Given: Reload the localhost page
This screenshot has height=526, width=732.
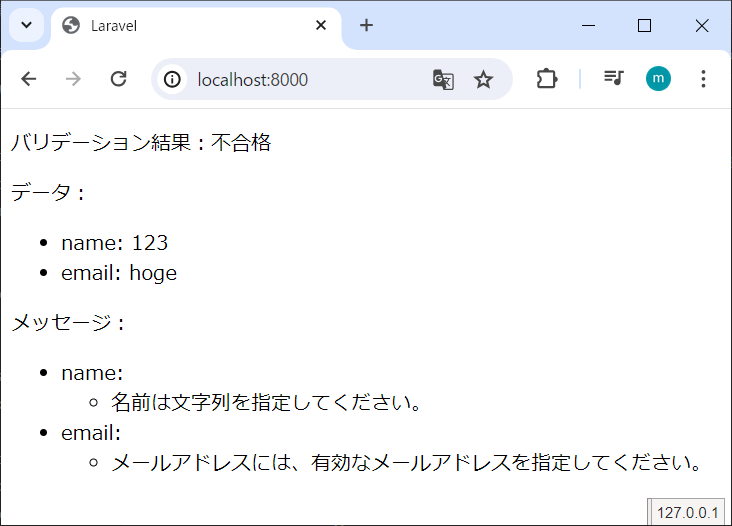Looking at the screenshot, I should (118, 79).
